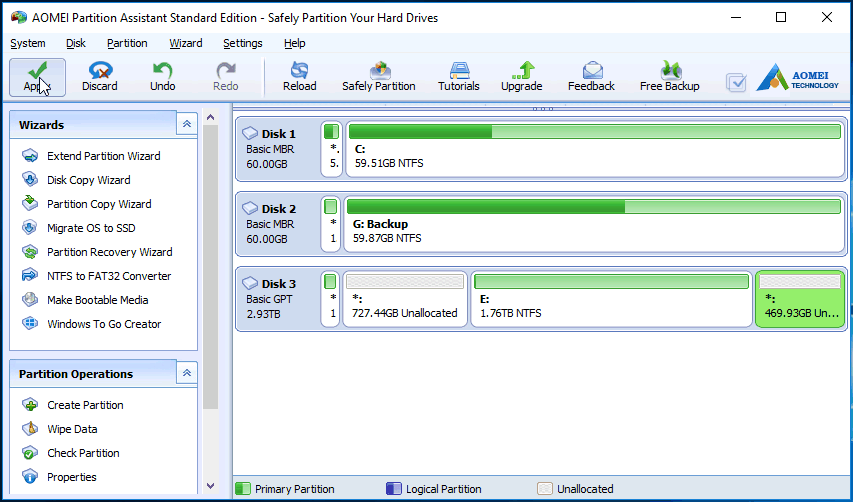Open the Wizard menu
This screenshot has height=502, width=853.
click(186, 43)
